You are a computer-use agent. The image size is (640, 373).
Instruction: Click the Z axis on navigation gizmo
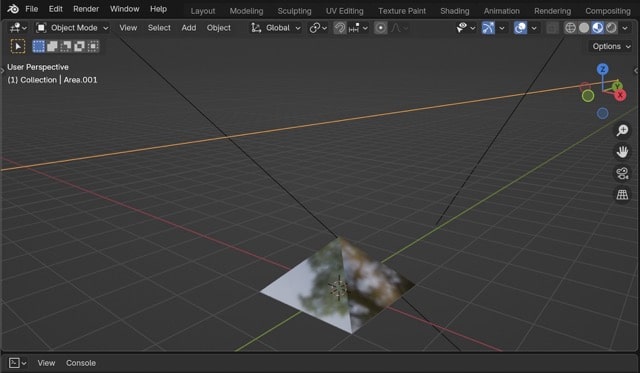602,69
